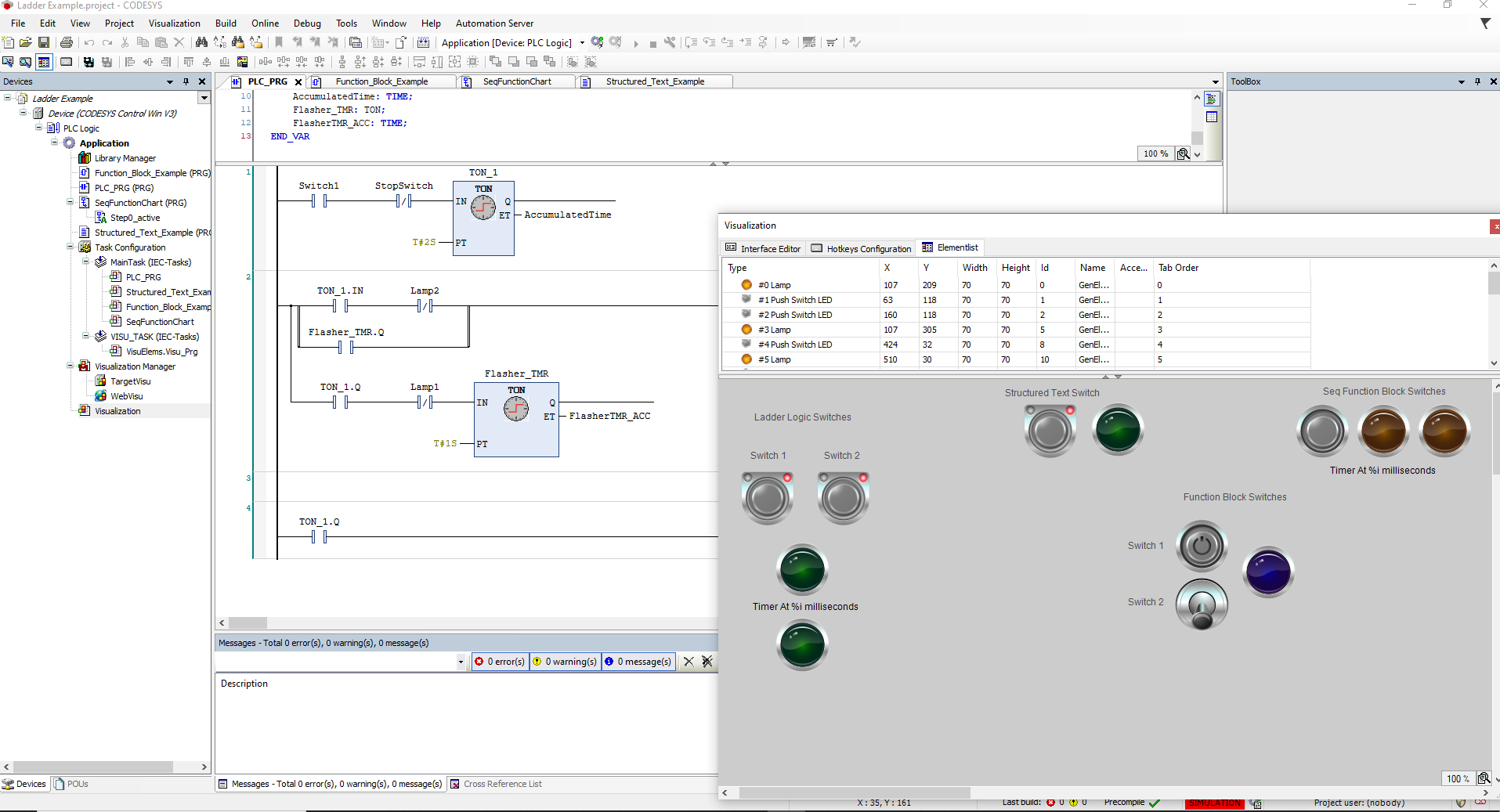1500x812 pixels.
Task: Collapse the Application tree node
Action: pos(55,143)
